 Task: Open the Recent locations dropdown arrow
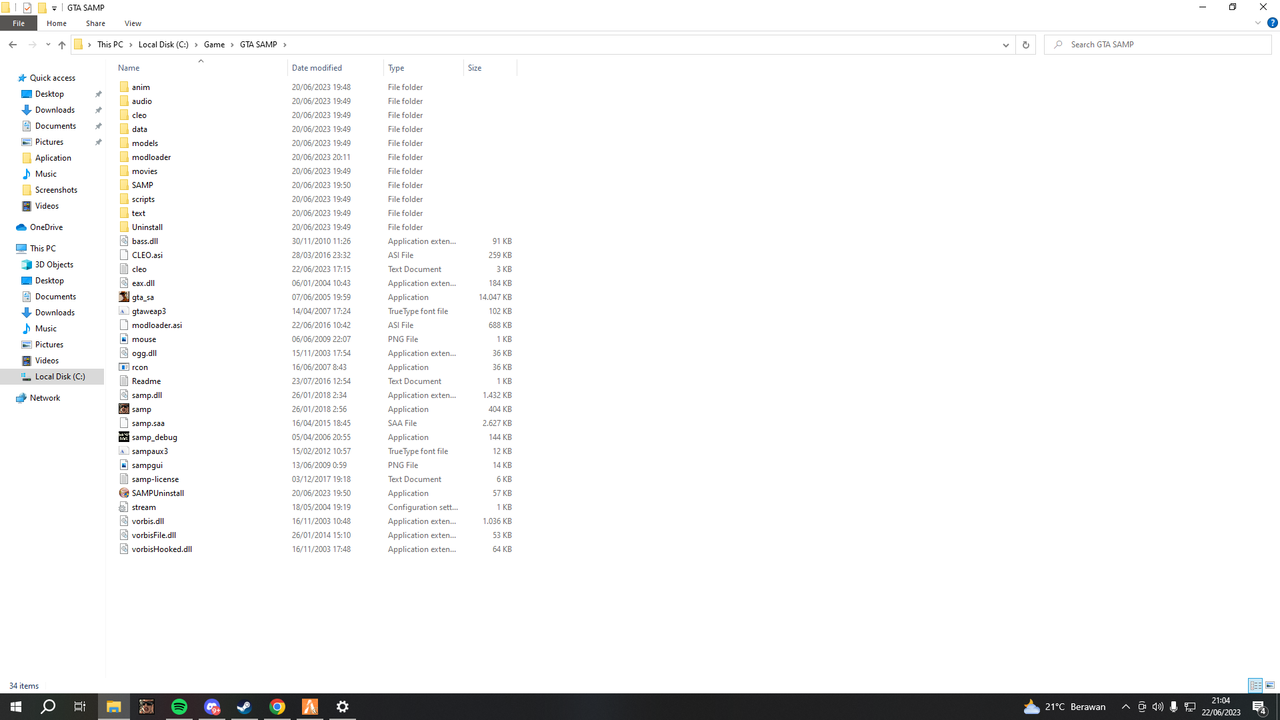(x=48, y=45)
